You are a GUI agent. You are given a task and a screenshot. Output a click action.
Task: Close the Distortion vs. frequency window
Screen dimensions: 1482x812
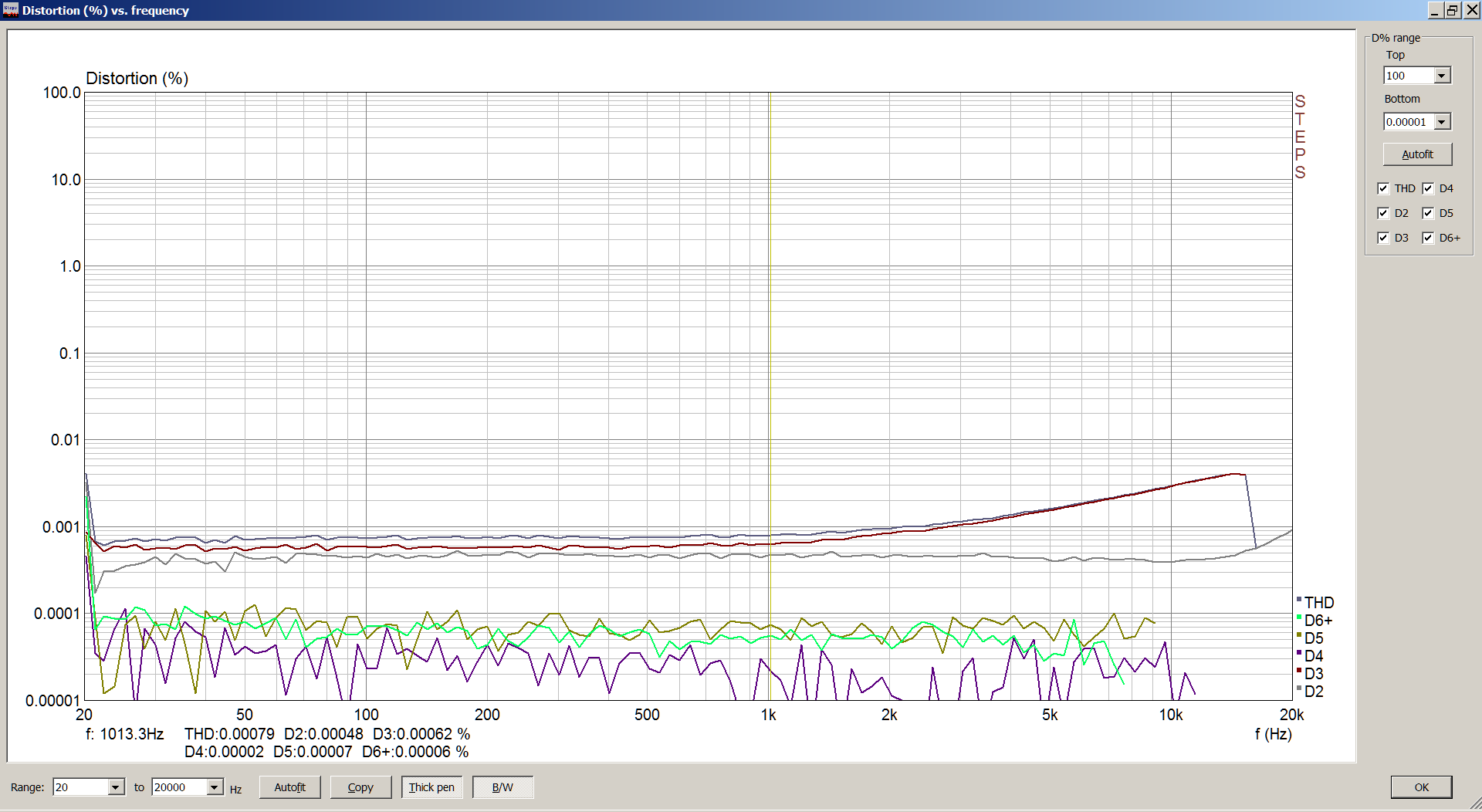[x=1471, y=10]
